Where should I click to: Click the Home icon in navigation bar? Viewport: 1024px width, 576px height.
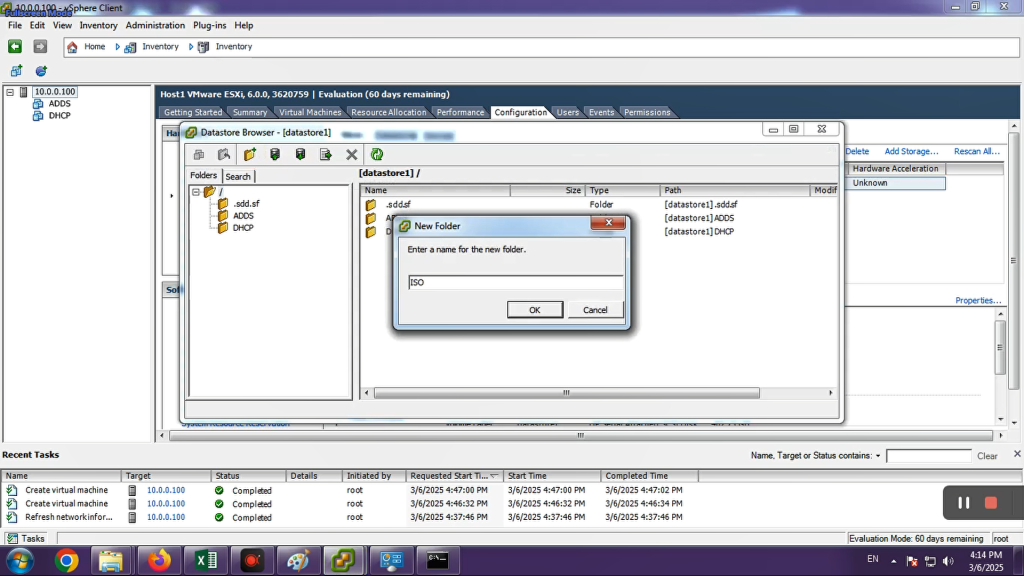(72, 47)
